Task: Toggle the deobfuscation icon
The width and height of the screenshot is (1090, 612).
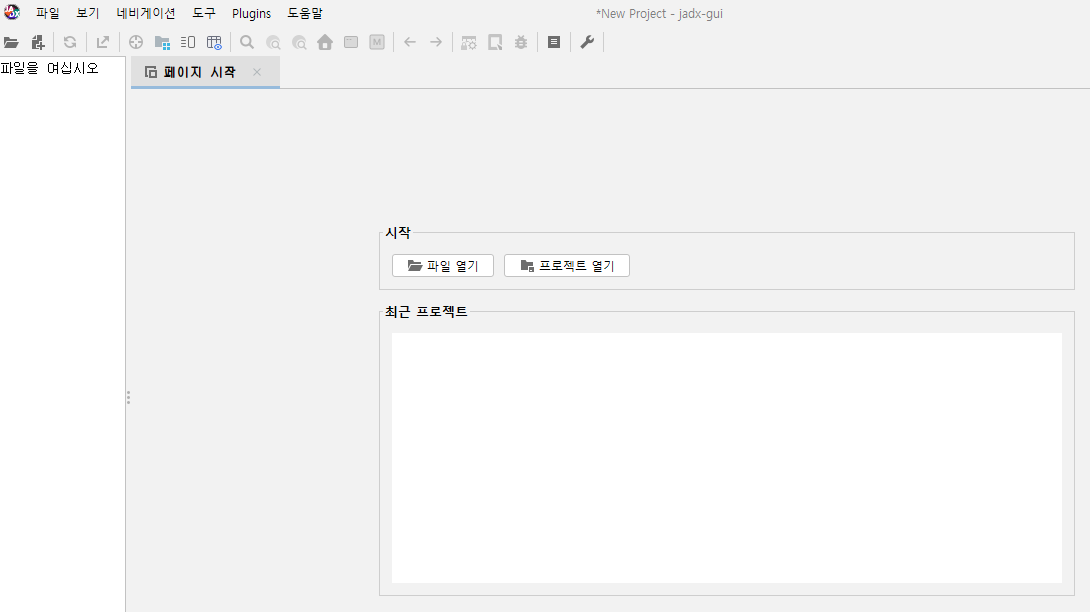Action: click(x=469, y=42)
